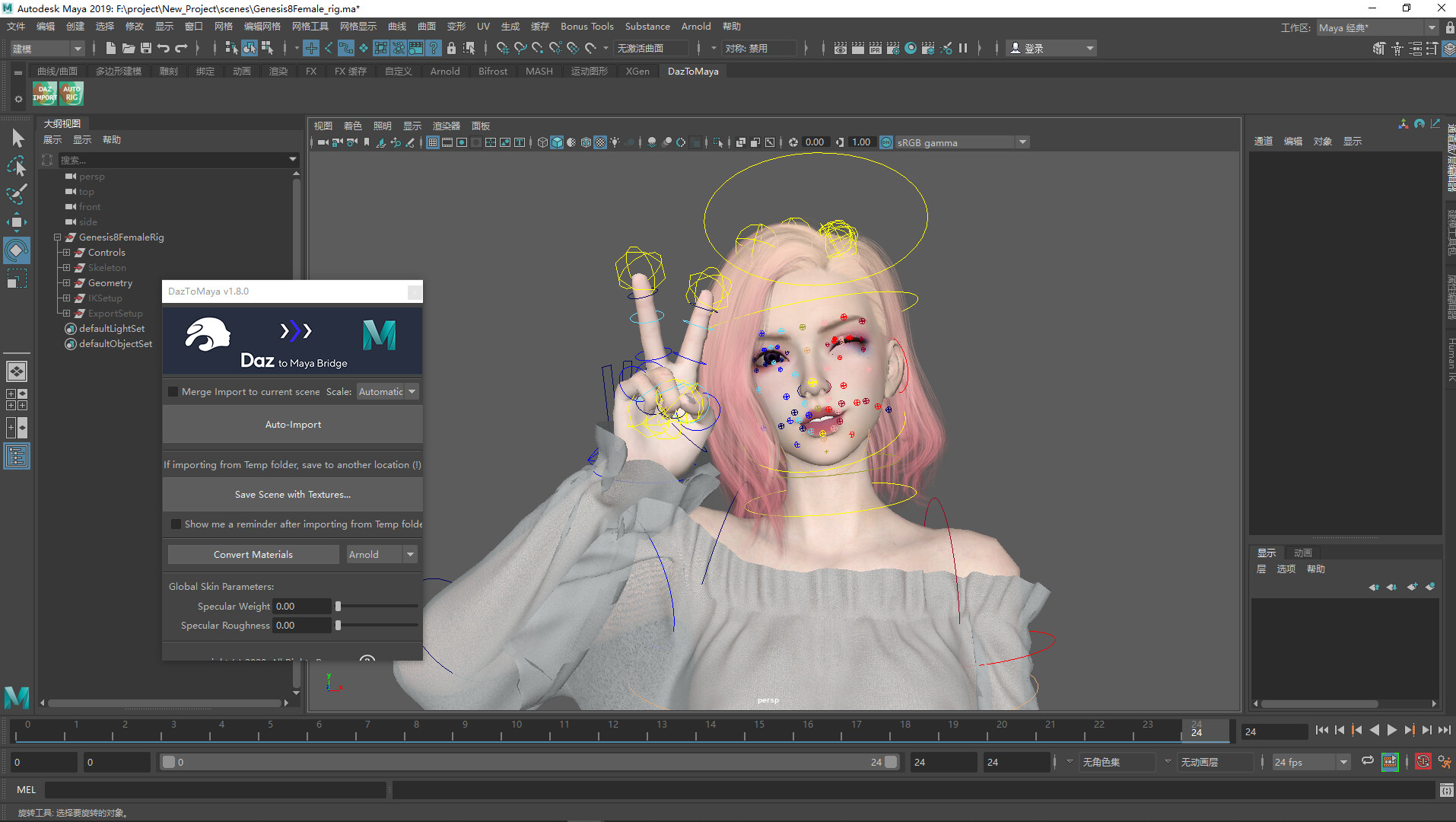Open the sRGB gamma view transform dropdown
Screen dimensions: 1456x822
click(962, 142)
